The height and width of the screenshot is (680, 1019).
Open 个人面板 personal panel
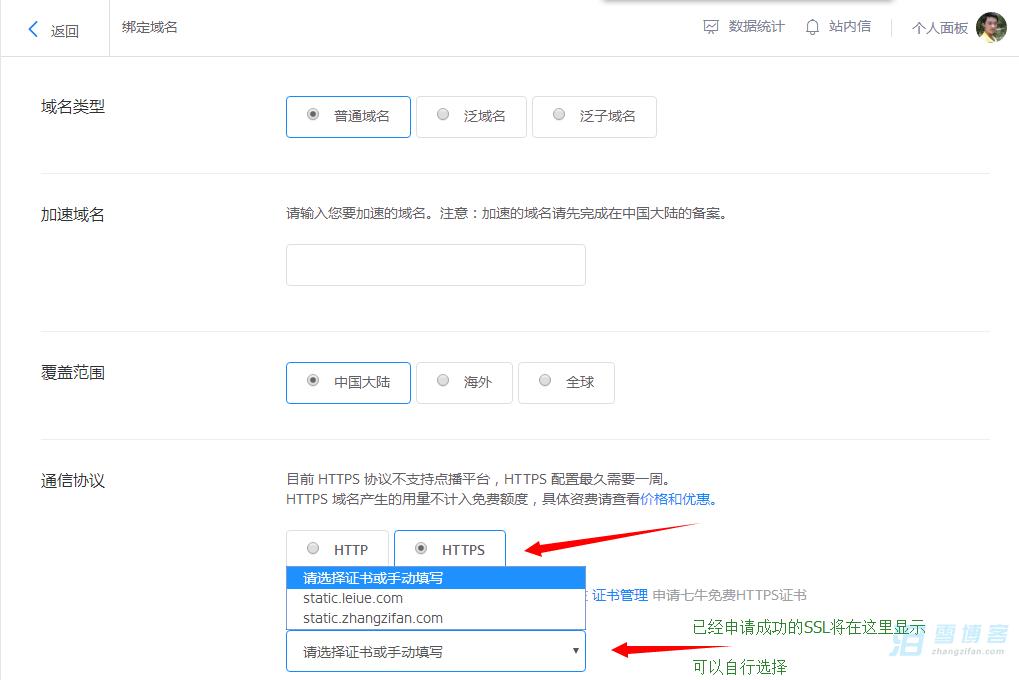pyautogui.click(x=940, y=28)
